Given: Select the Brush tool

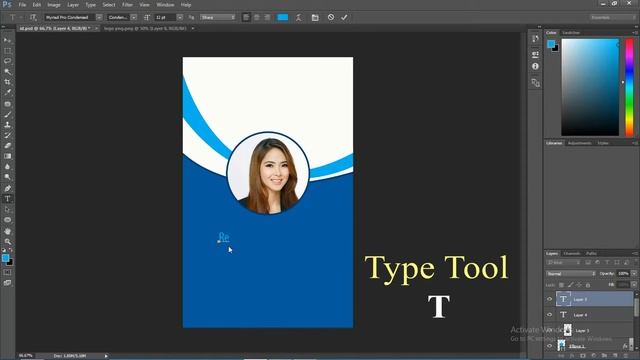Looking at the screenshot, I should tap(7, 114).
